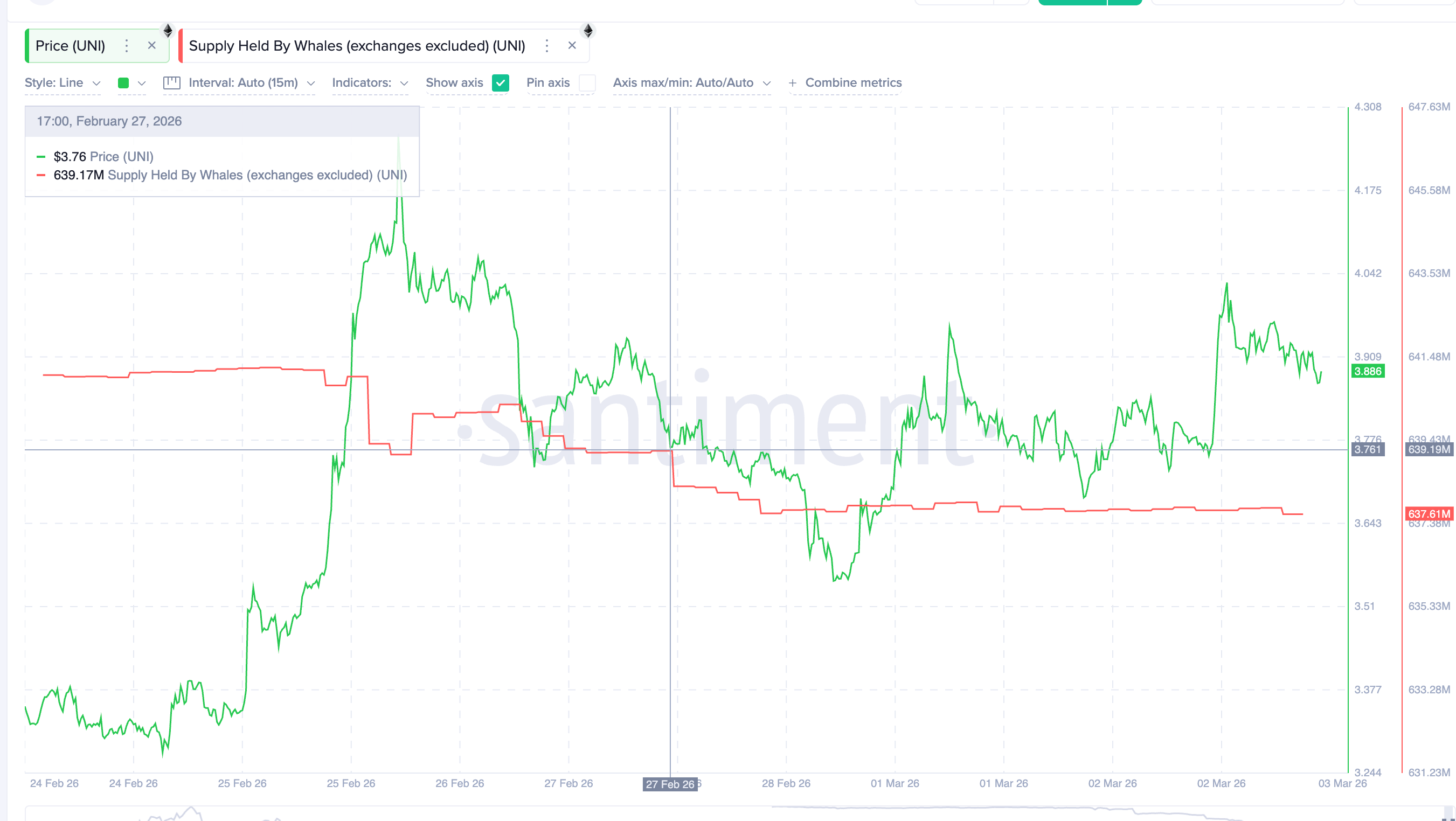Enable the Pin axis checkbox
1456x821 pixels.
(x=587, y=83)
